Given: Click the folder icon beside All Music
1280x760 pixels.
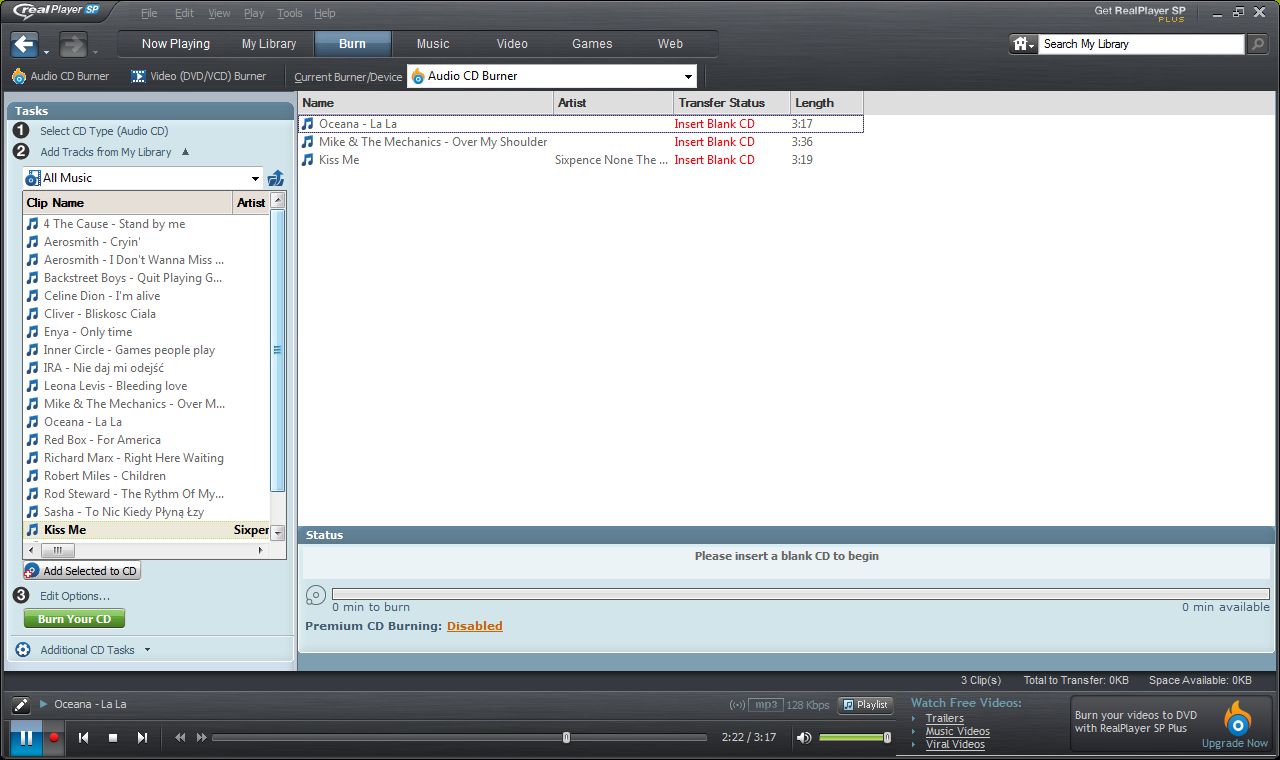Looking at the screenshot, I should click(276, 178).
